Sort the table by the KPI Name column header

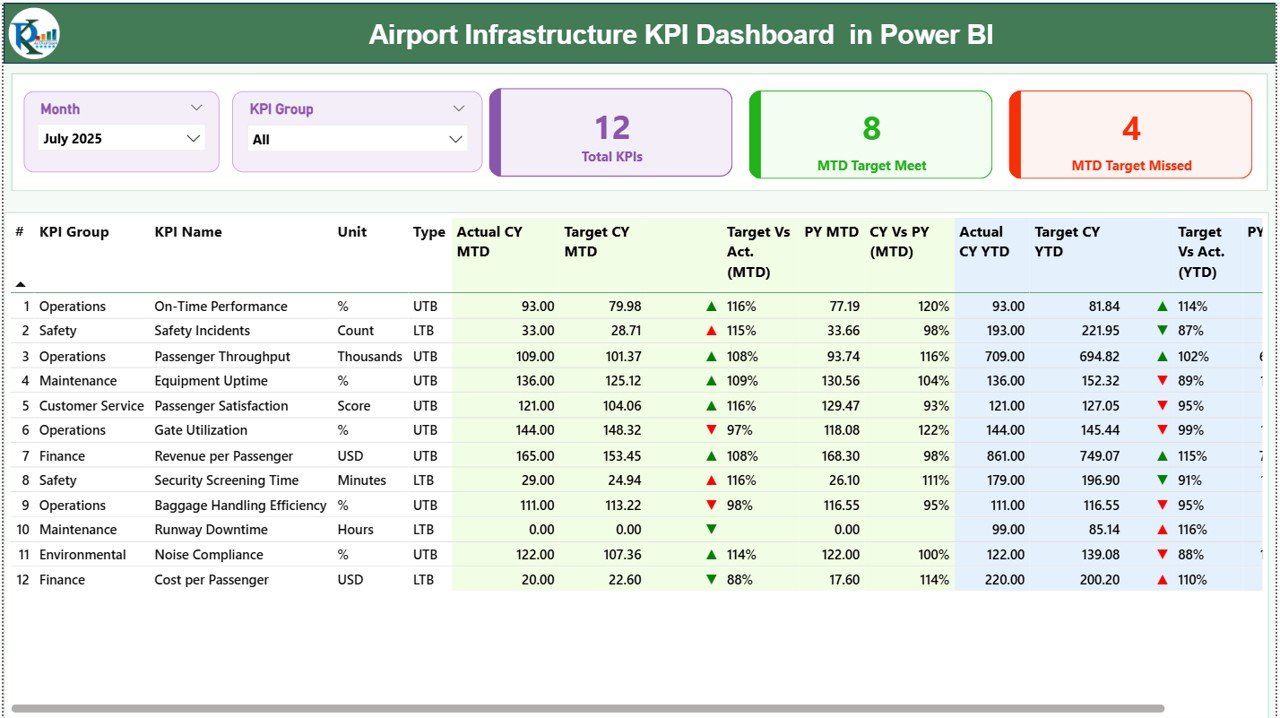tap(188, 232)
